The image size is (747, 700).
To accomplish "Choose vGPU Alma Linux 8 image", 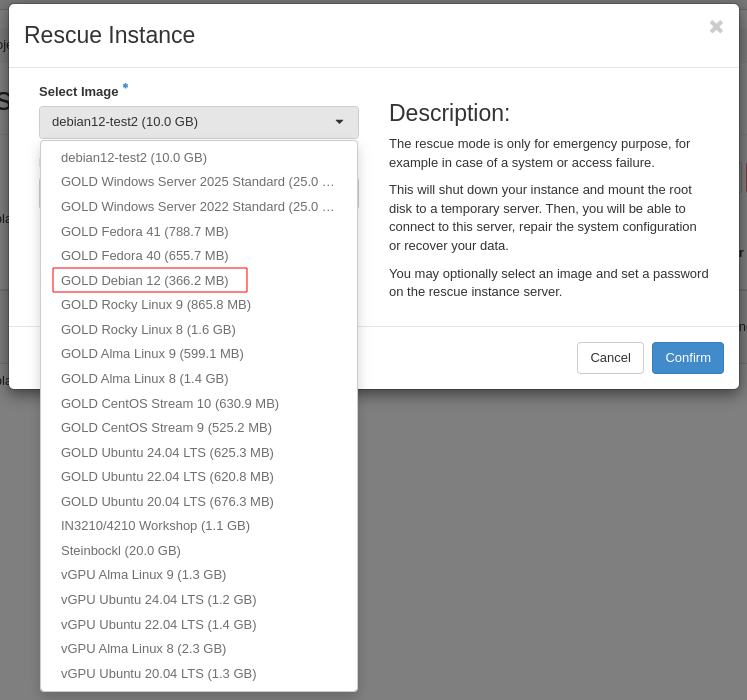I will [x=199, y=649].
